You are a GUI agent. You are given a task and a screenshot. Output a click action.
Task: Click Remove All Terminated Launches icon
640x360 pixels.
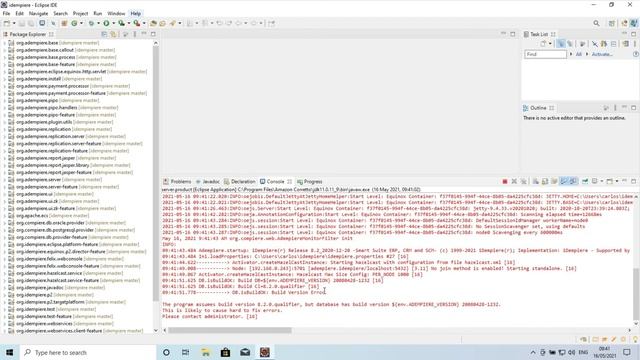(x=524, y=181)
